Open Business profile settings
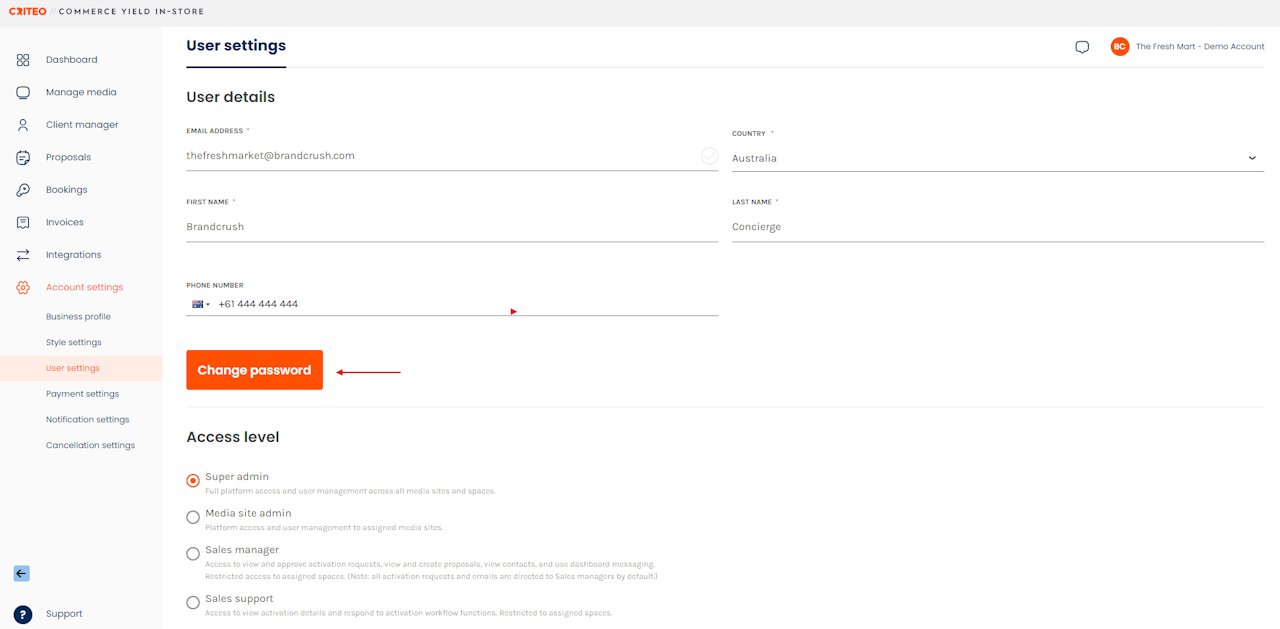 tap(78, 316)
